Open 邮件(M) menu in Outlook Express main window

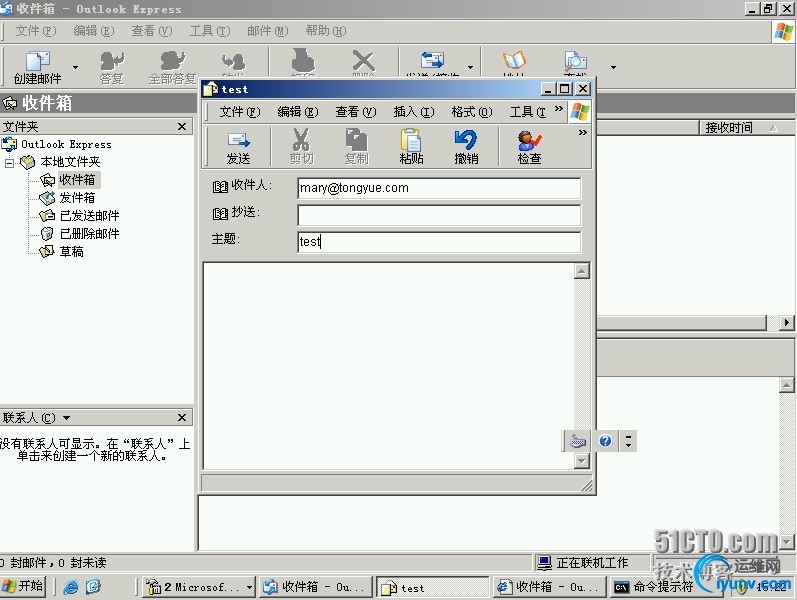268,31
